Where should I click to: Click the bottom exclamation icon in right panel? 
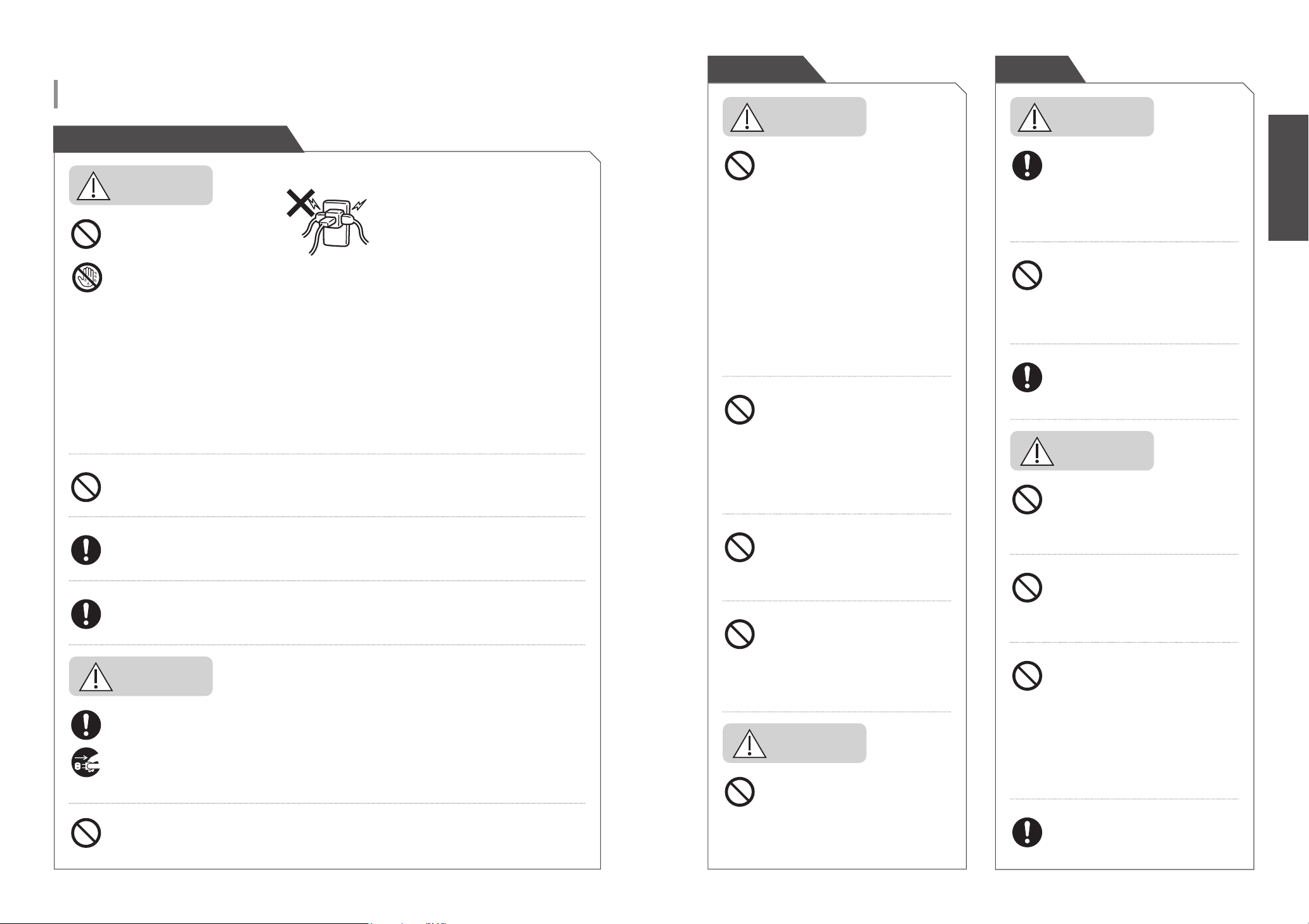click(x=1027, y=832)
